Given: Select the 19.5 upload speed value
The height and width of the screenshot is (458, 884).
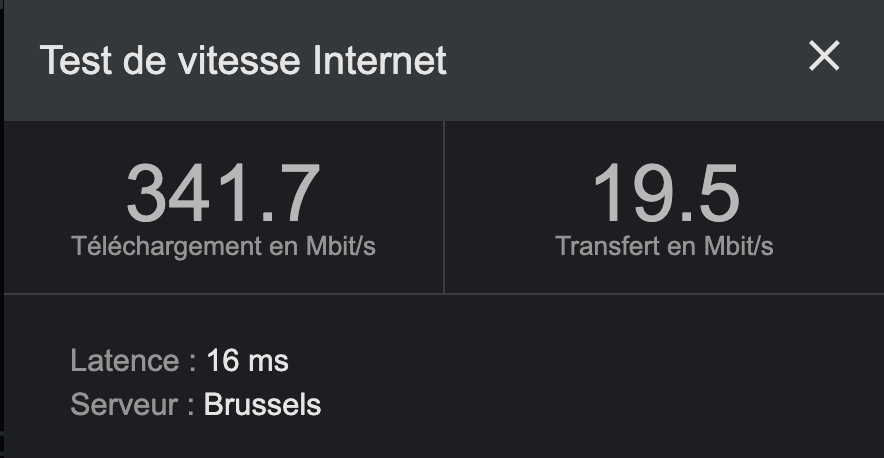Looking at the screenshot, I should tap(665, 194).
